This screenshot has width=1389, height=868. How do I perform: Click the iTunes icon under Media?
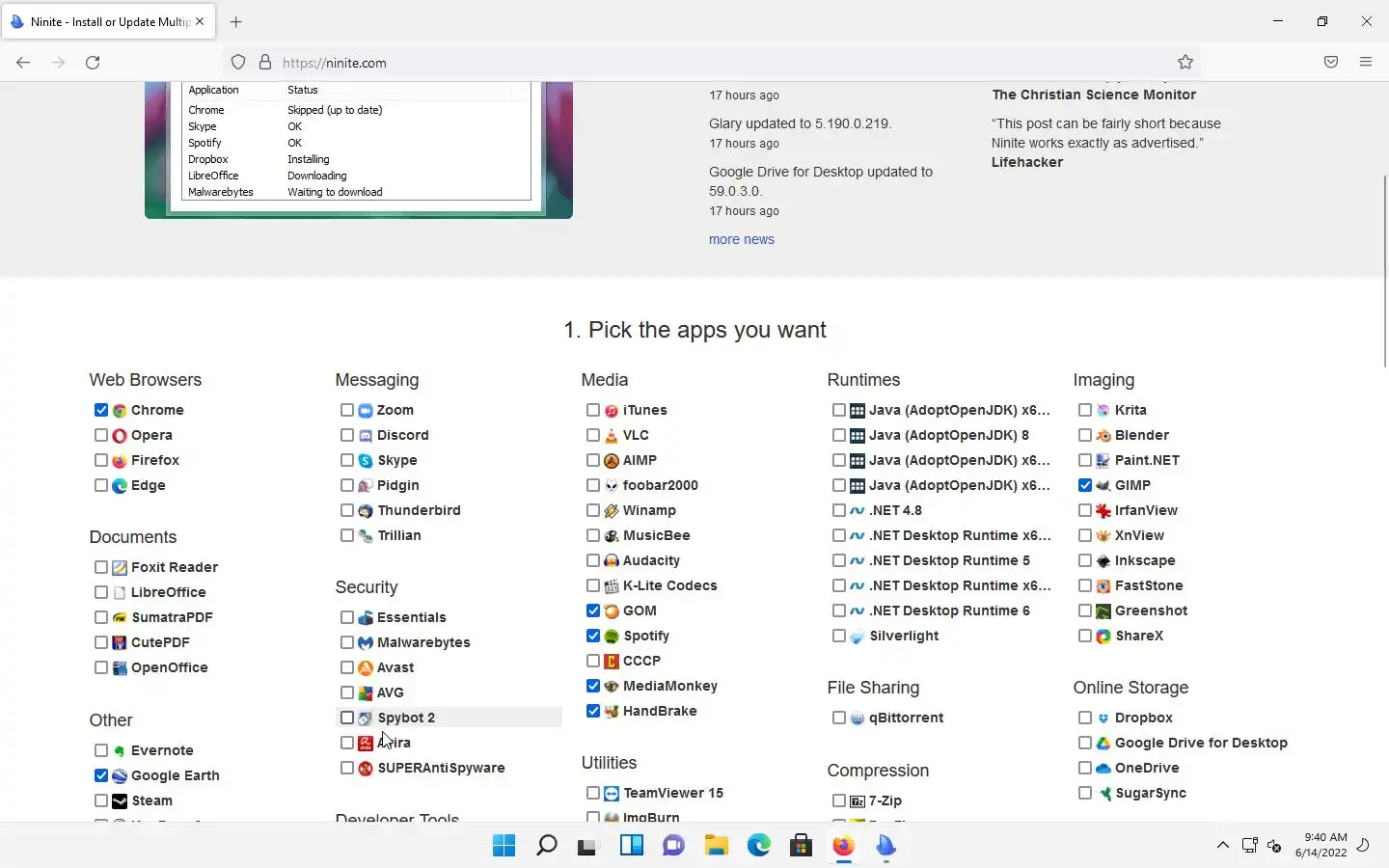coord(612,410)
